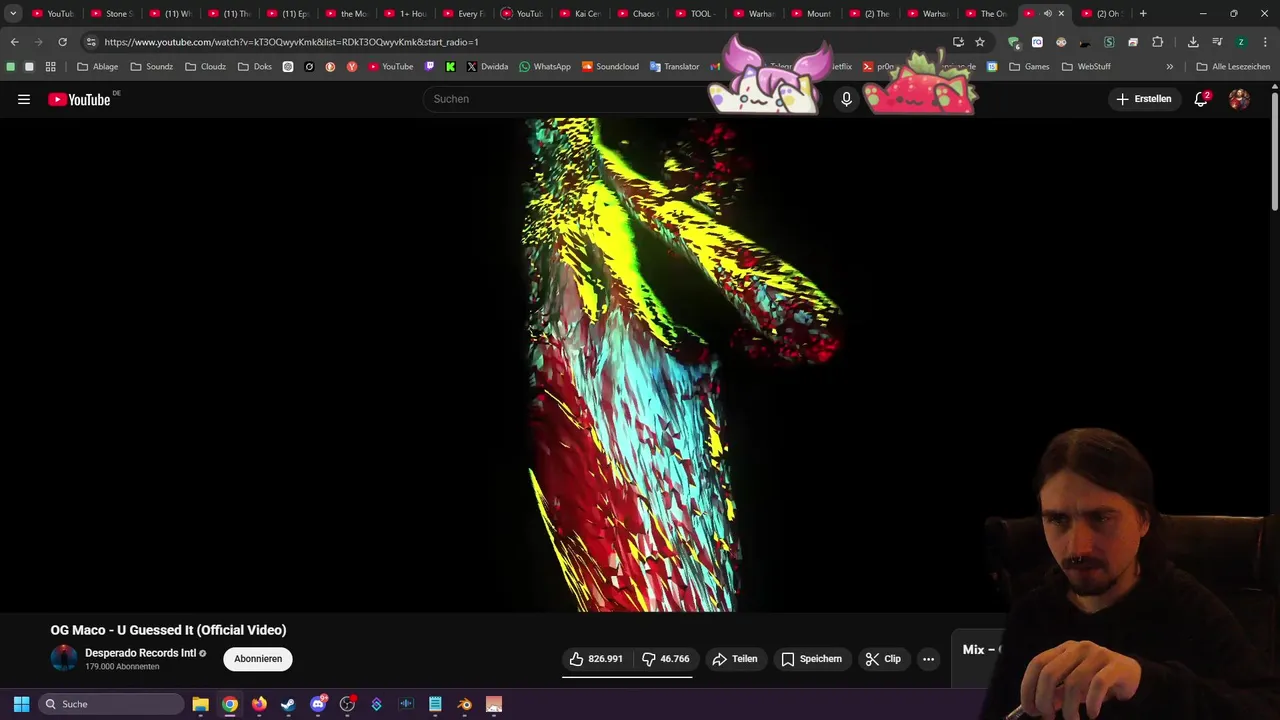Switch to the Kai Cen tab
The height and width of the screenshot is (720, 1280).
pos(578,14)
